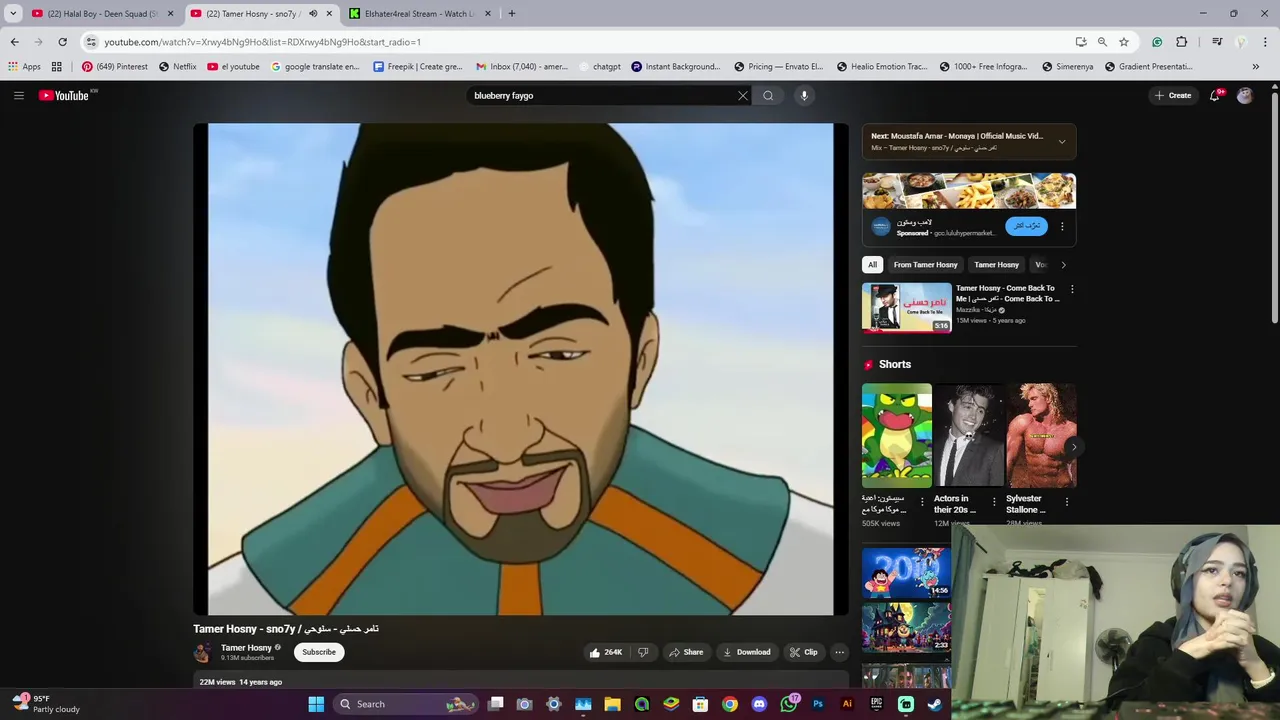Open WhatsApp from the taskbar
The height and width of the screenshot is (720, 1280).
tap(789, 704)
